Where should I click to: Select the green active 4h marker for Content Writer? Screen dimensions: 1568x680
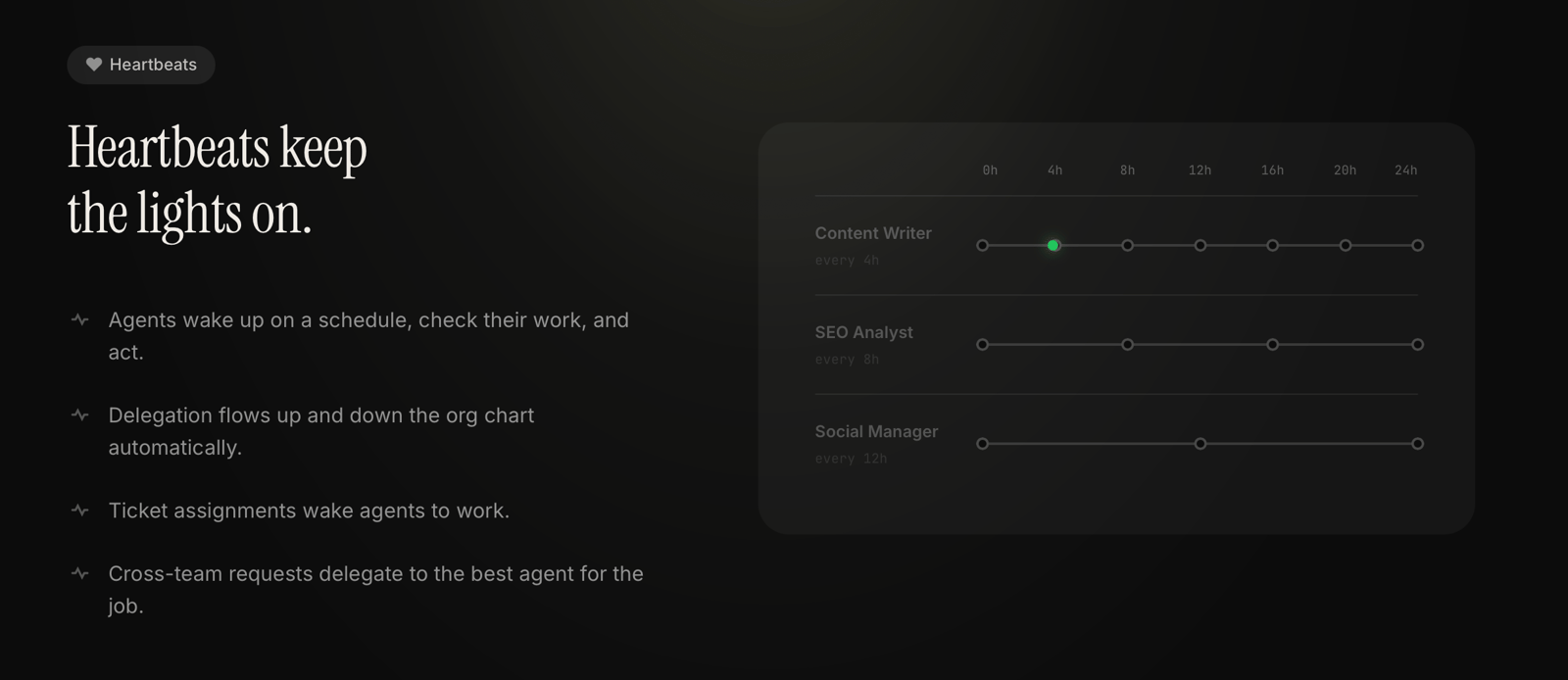(x=1053, y=246)
